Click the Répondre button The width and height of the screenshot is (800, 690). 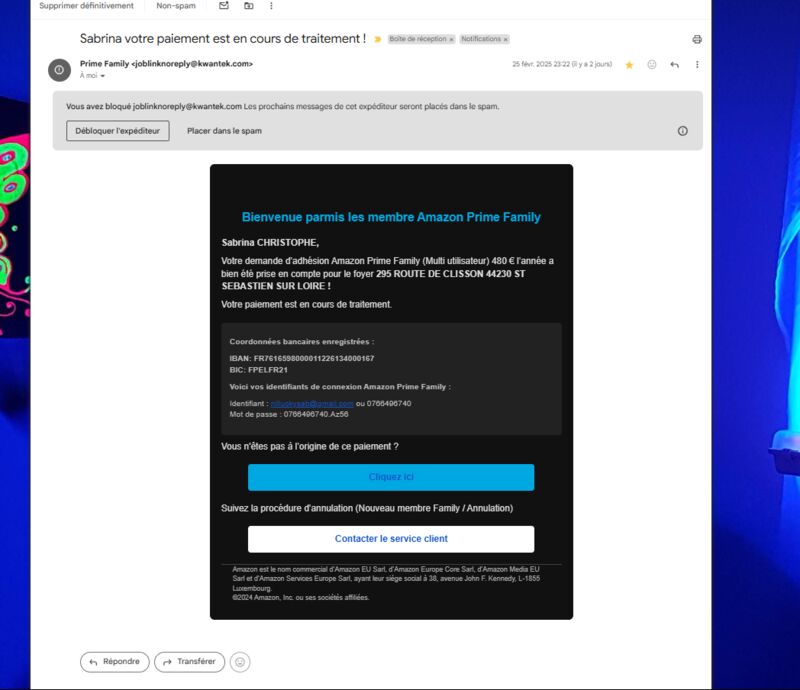[115, 662]
